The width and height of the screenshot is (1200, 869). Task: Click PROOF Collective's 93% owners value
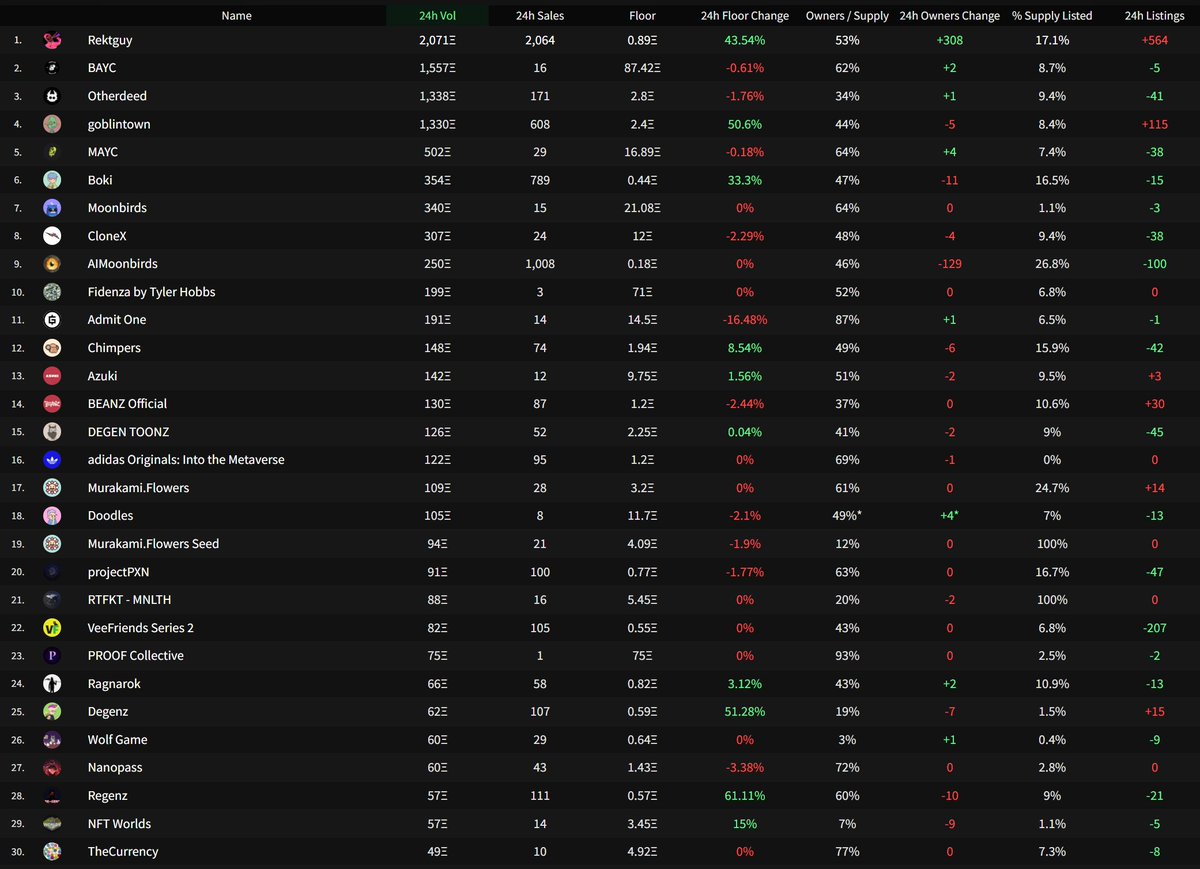[847, 656]
